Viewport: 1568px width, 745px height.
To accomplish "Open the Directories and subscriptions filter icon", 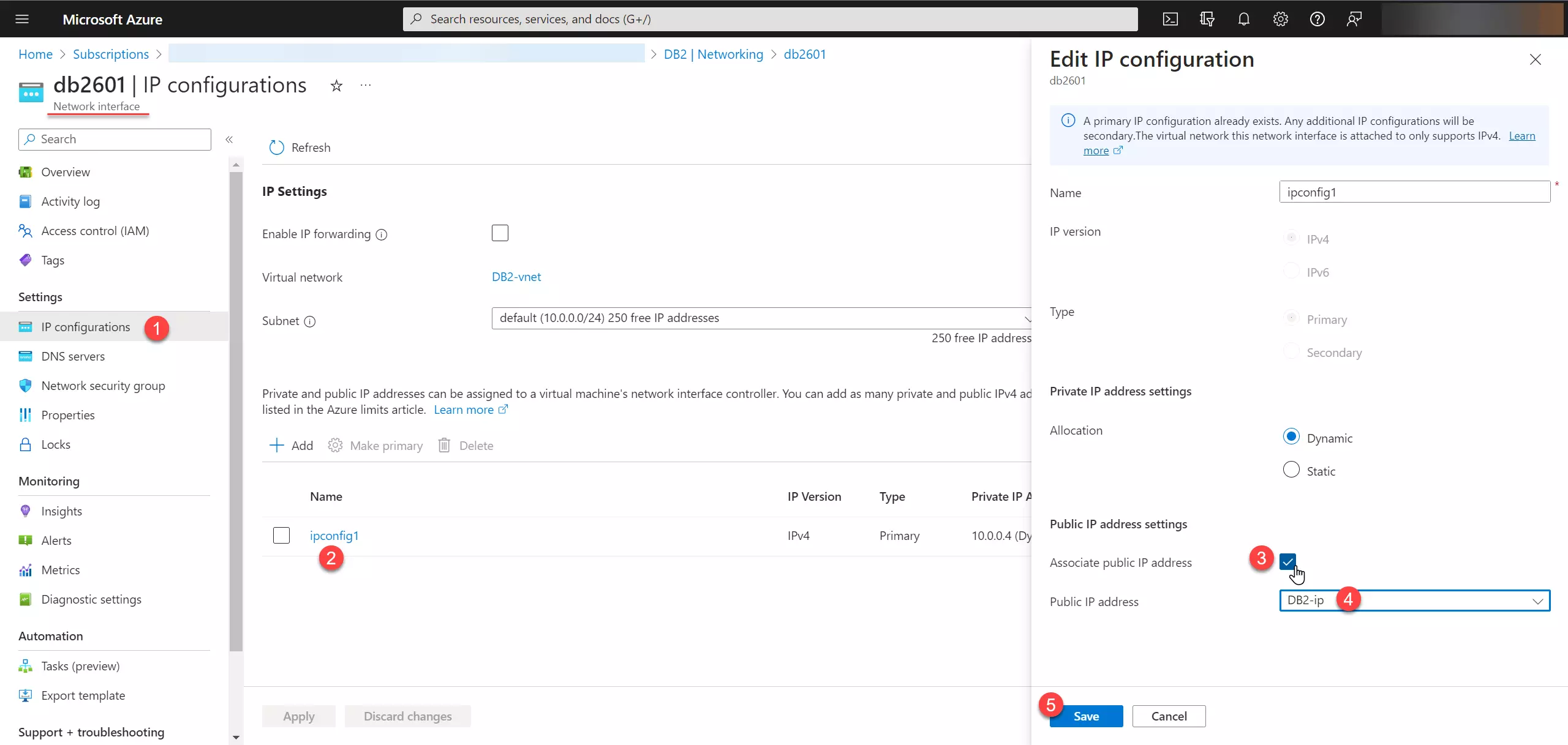I will 1207,19.
